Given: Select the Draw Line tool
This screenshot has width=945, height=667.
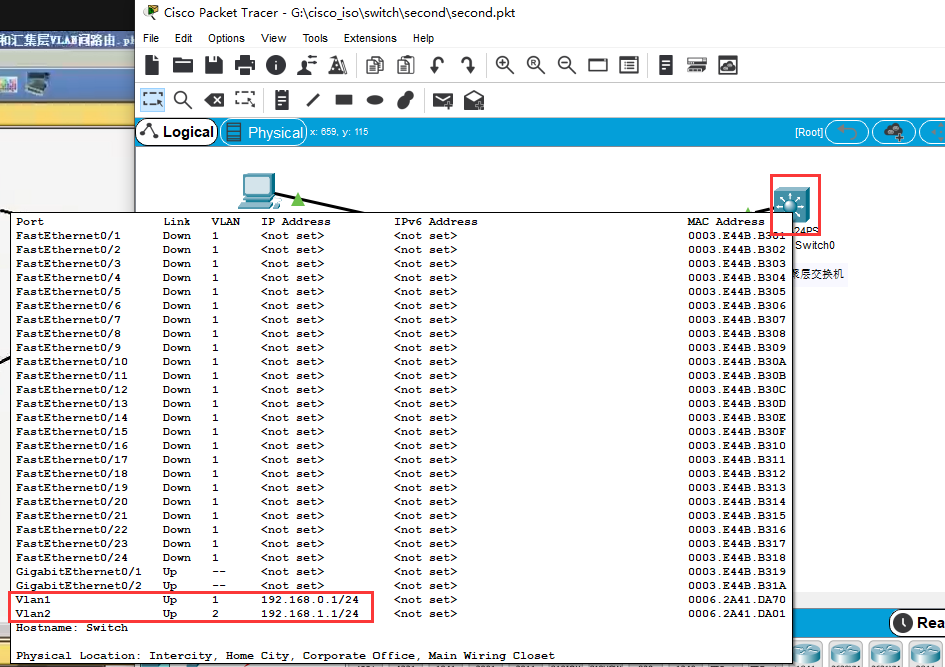Looking at the screenshot, I should tap(313, 100).
